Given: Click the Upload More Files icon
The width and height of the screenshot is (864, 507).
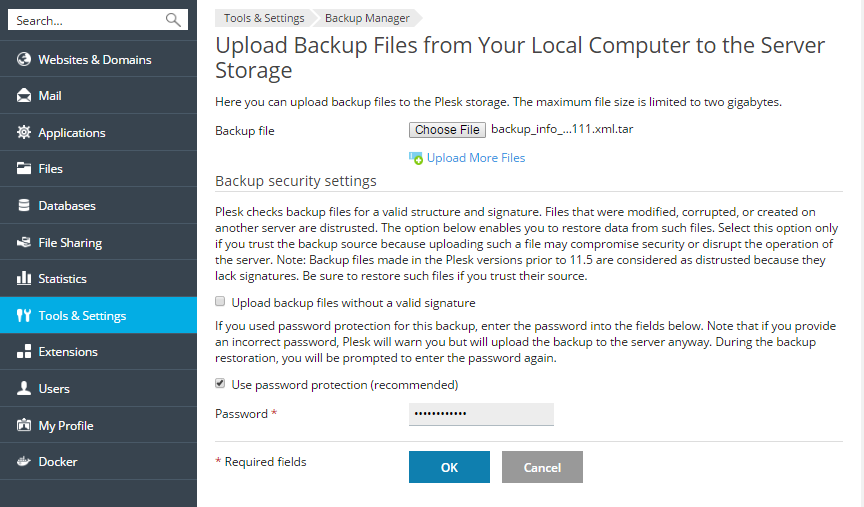Looking at the screenshot, I should [x=416, y=158].
